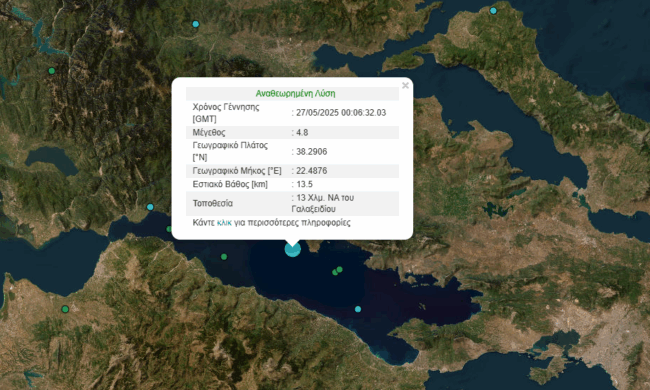Click the longitude value 22.4876
Image resolution: width=650 pixels, height=390 pixels.
tap(311, 171)
